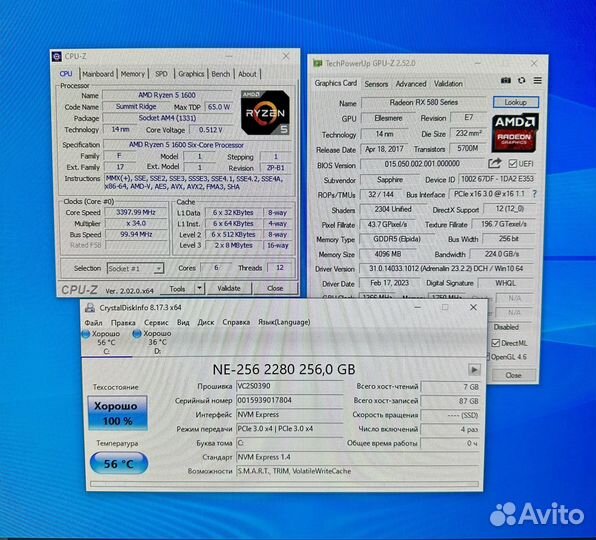This screenshot has width=596, height=540.
Task: Open the Файл menu in CrystalDiskInfo
Action: pos(94,322)
